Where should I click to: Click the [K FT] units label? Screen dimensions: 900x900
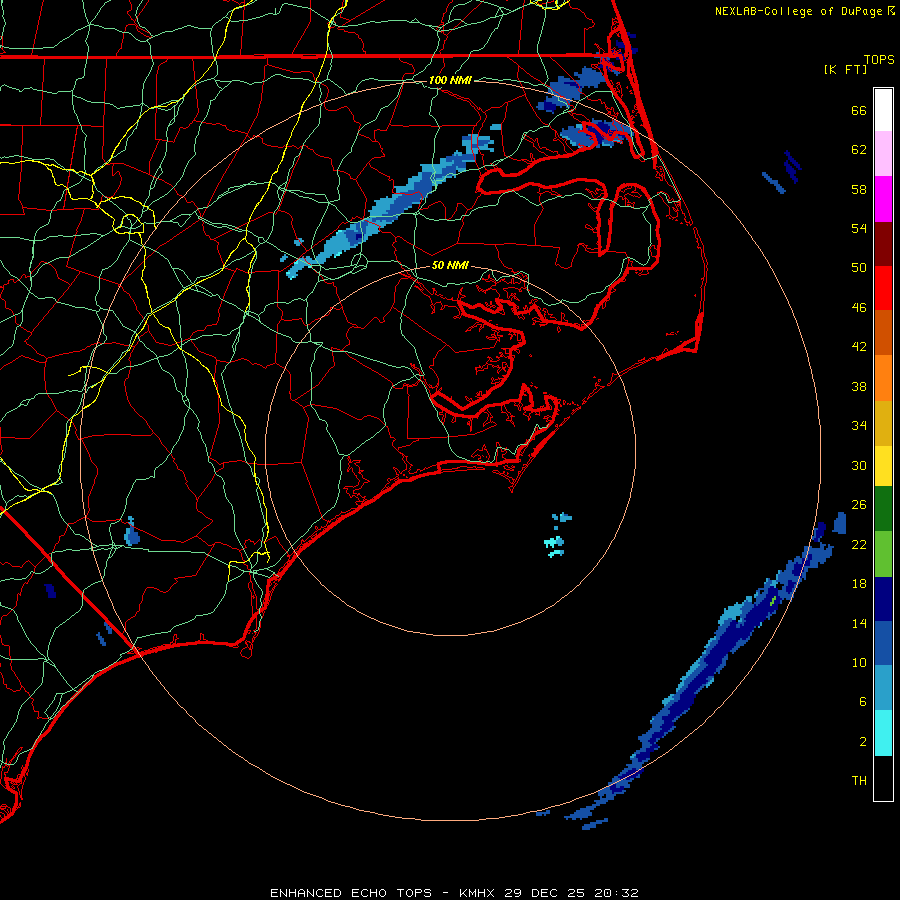click(845, 69)
